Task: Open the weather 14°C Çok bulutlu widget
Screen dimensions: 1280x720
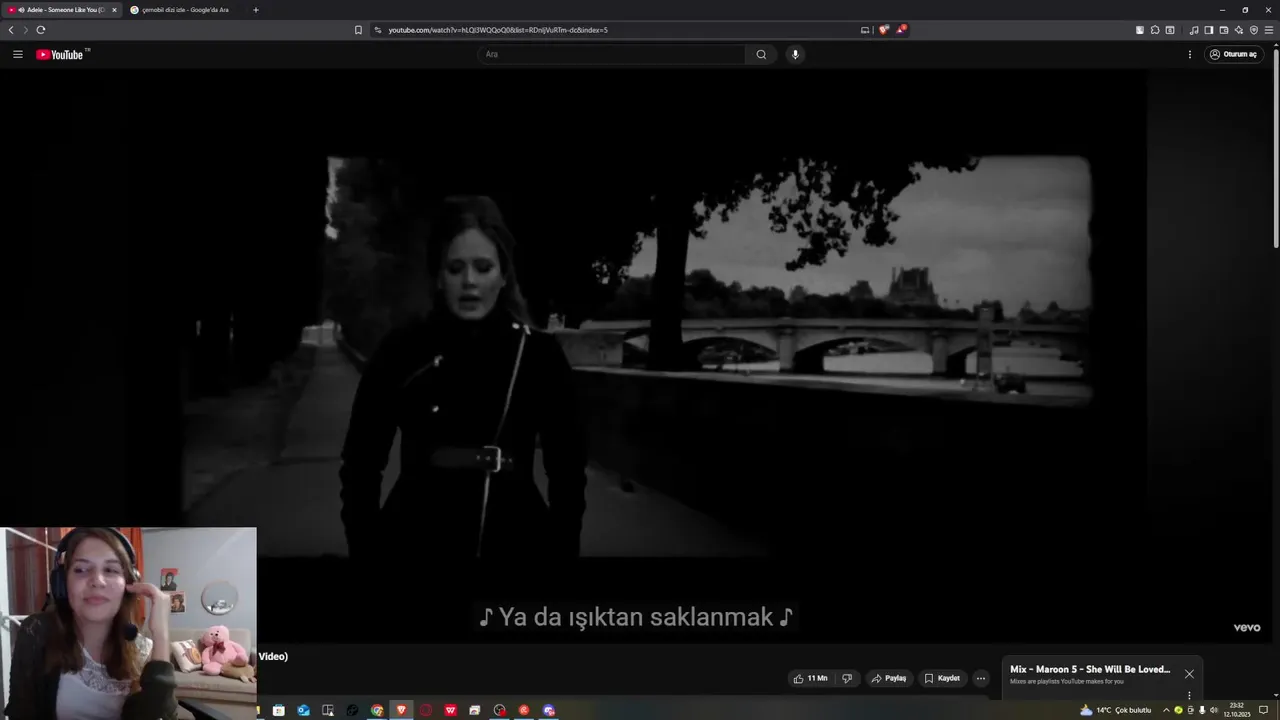Action: click(1115, 710)
